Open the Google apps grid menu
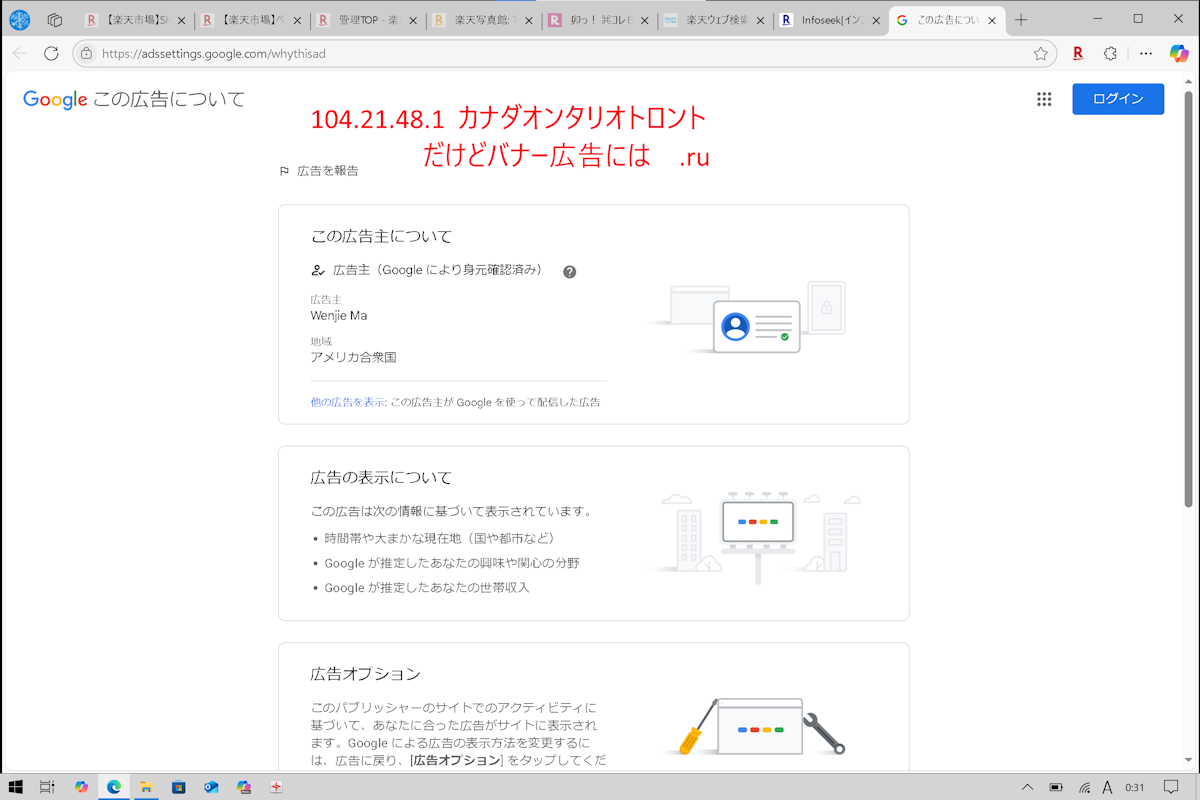Screen dimensions: 1200x800 (1044, 99)
